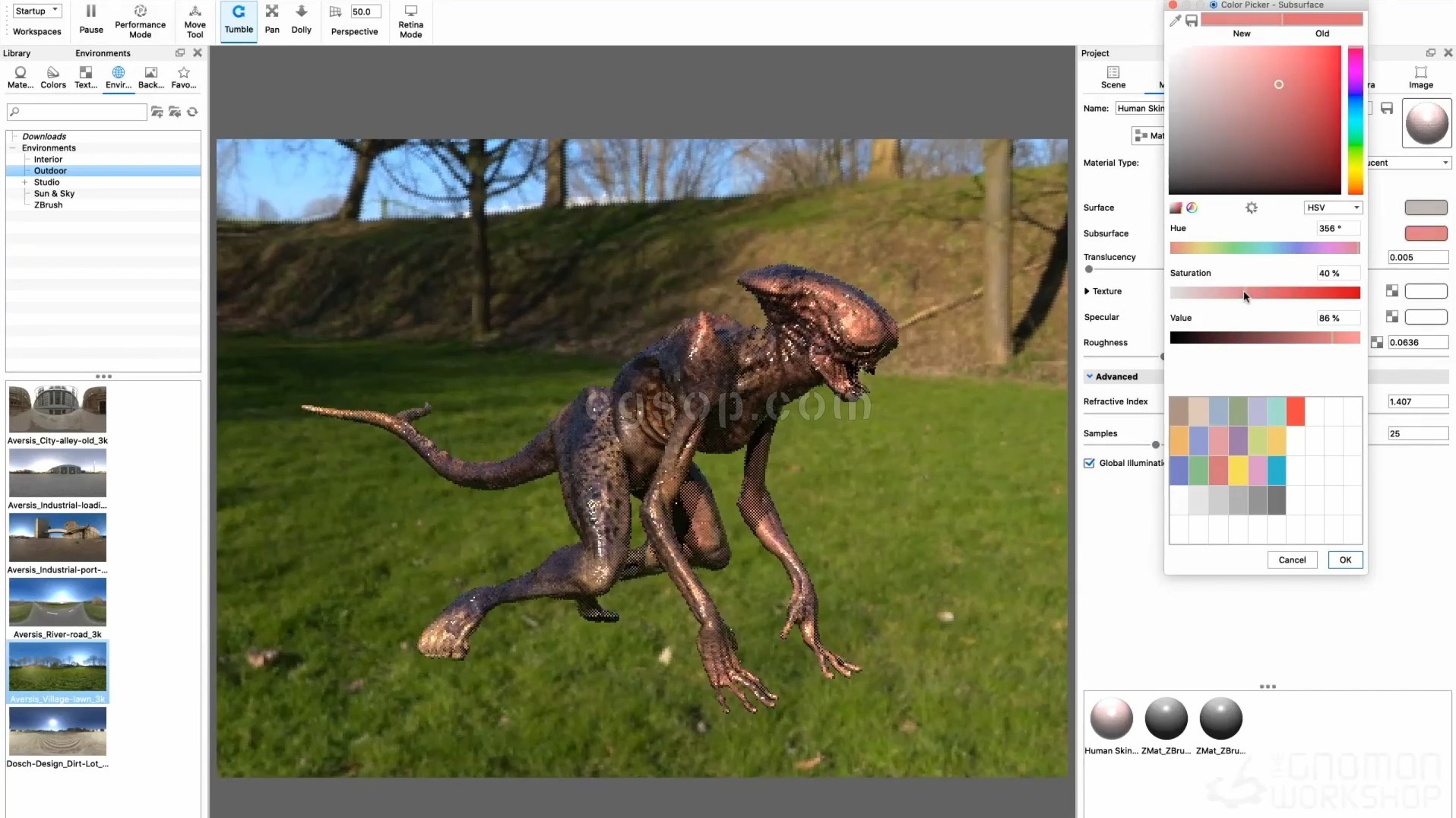1456x818 pixels.
Task: Switch to the Colors library tab
Action: pos(53,77)
